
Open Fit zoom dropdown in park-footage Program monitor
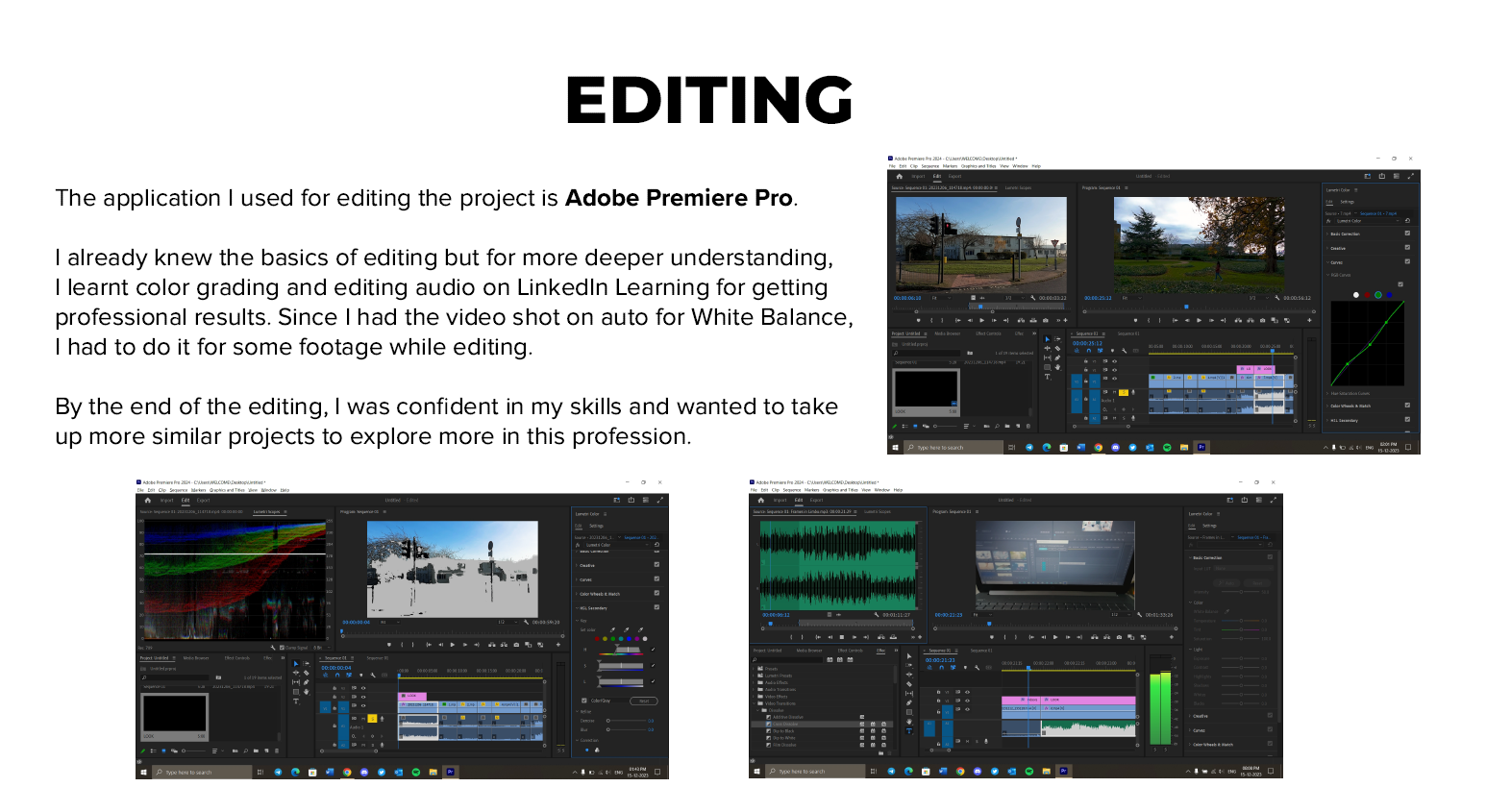tap(1132, 298)
